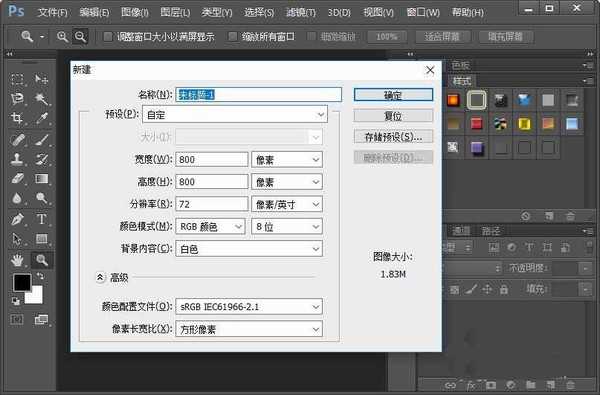
Task: Click the 填充屏幕 fill screen button
Action: point(505,37)
